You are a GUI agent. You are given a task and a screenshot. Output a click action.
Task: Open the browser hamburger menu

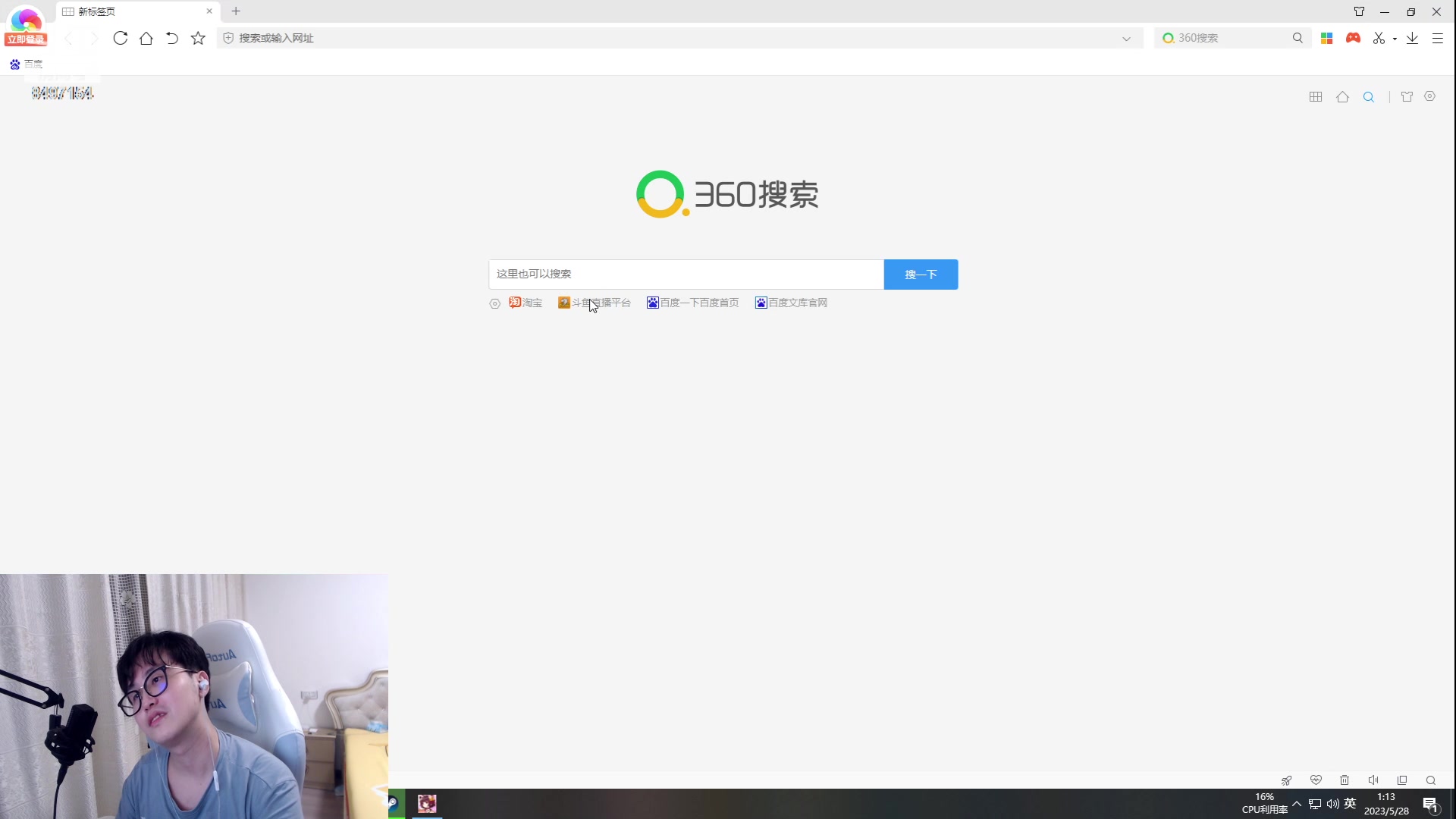pos(1438,38)
